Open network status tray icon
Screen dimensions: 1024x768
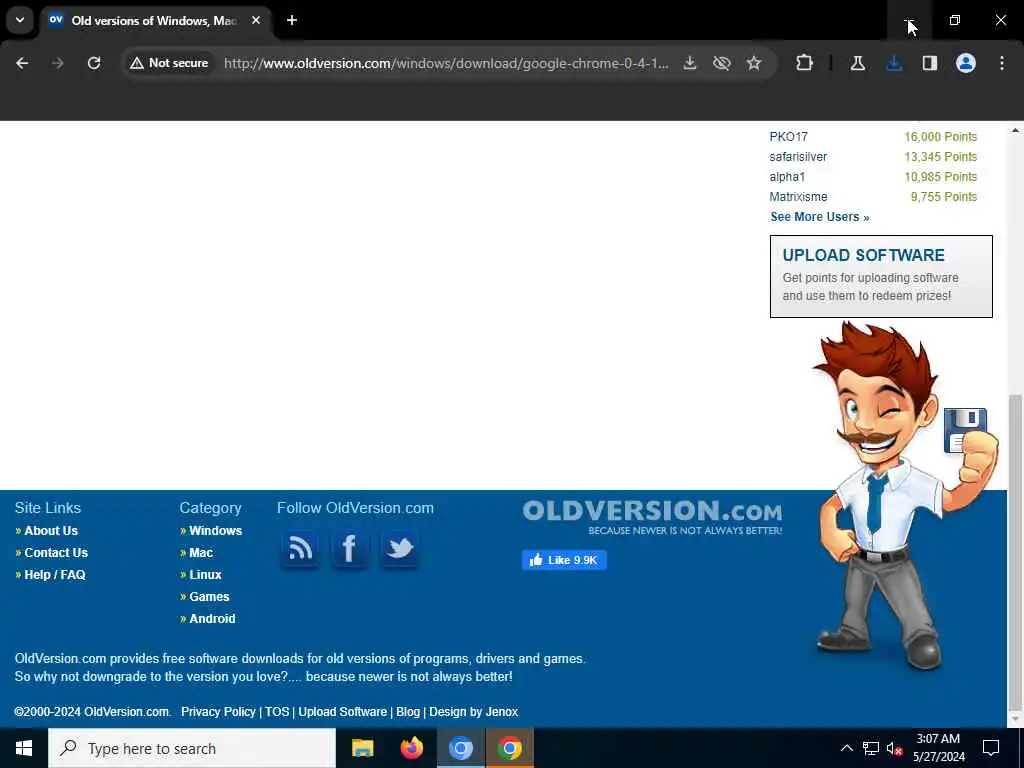coord(871,748)
